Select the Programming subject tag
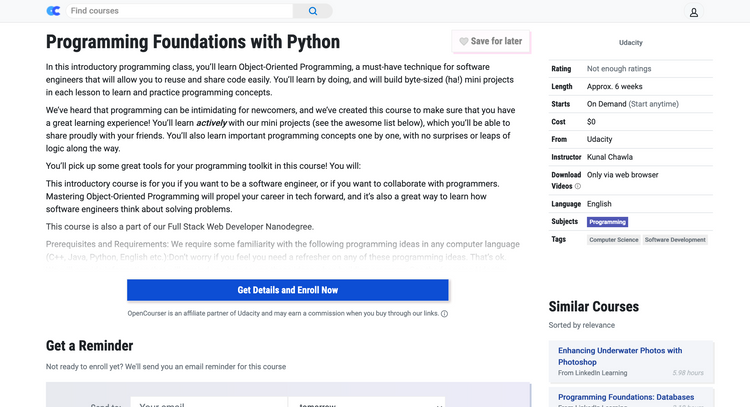750x407 pixels. coord(607,222)
